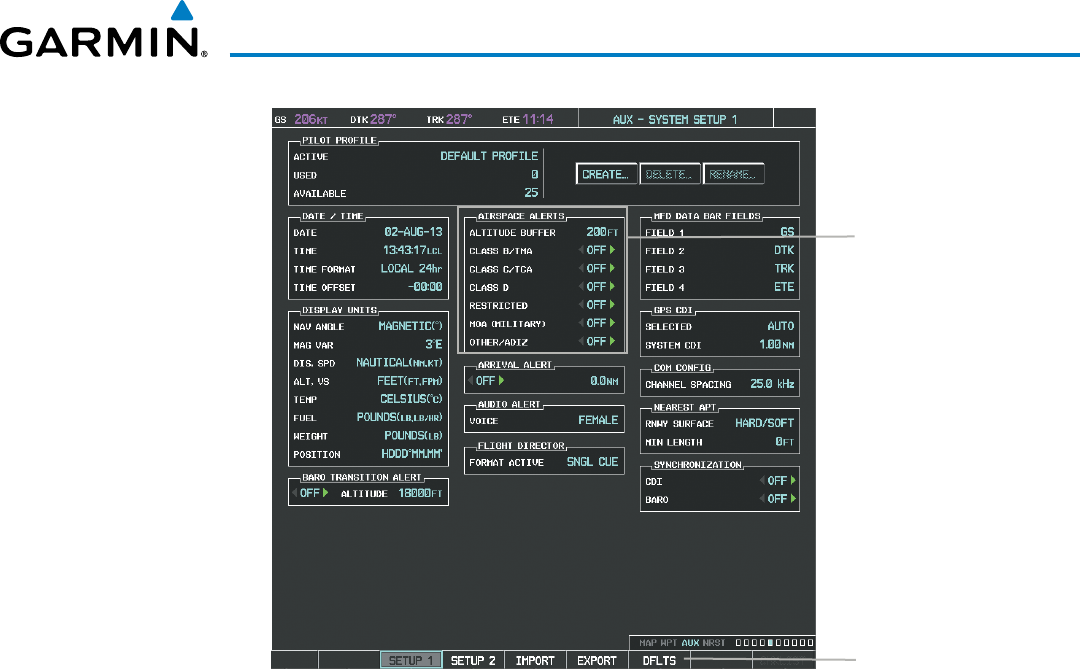Switch to the SETUP 2 softkey
Viewport: 1080px width, 669px height.
[473, 661]
